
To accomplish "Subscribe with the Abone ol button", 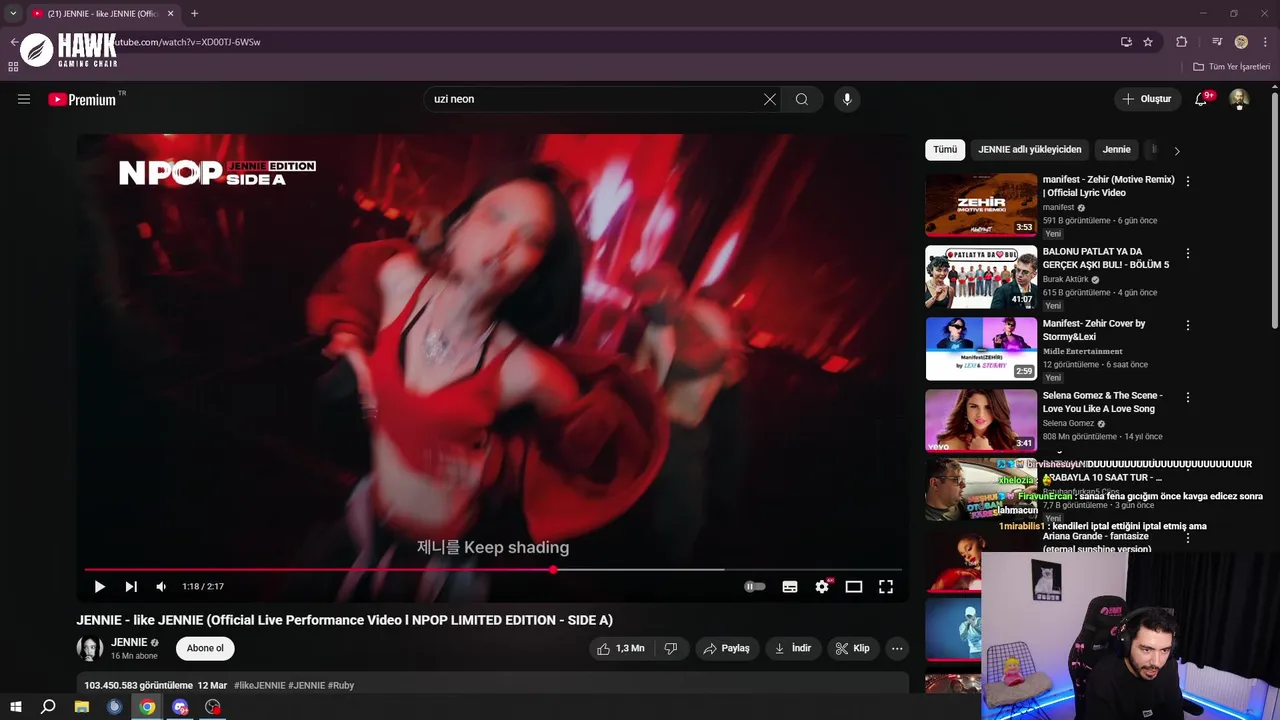I will coord(205,648).
